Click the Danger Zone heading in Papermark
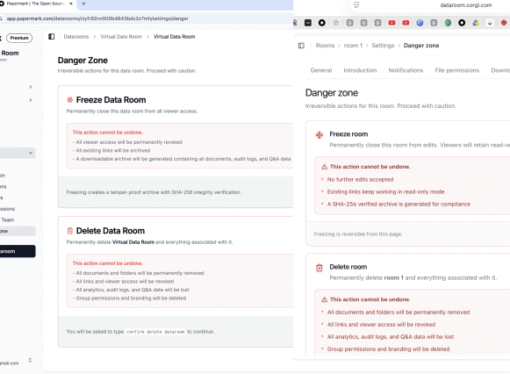510x374 pixels. [83, 60]
